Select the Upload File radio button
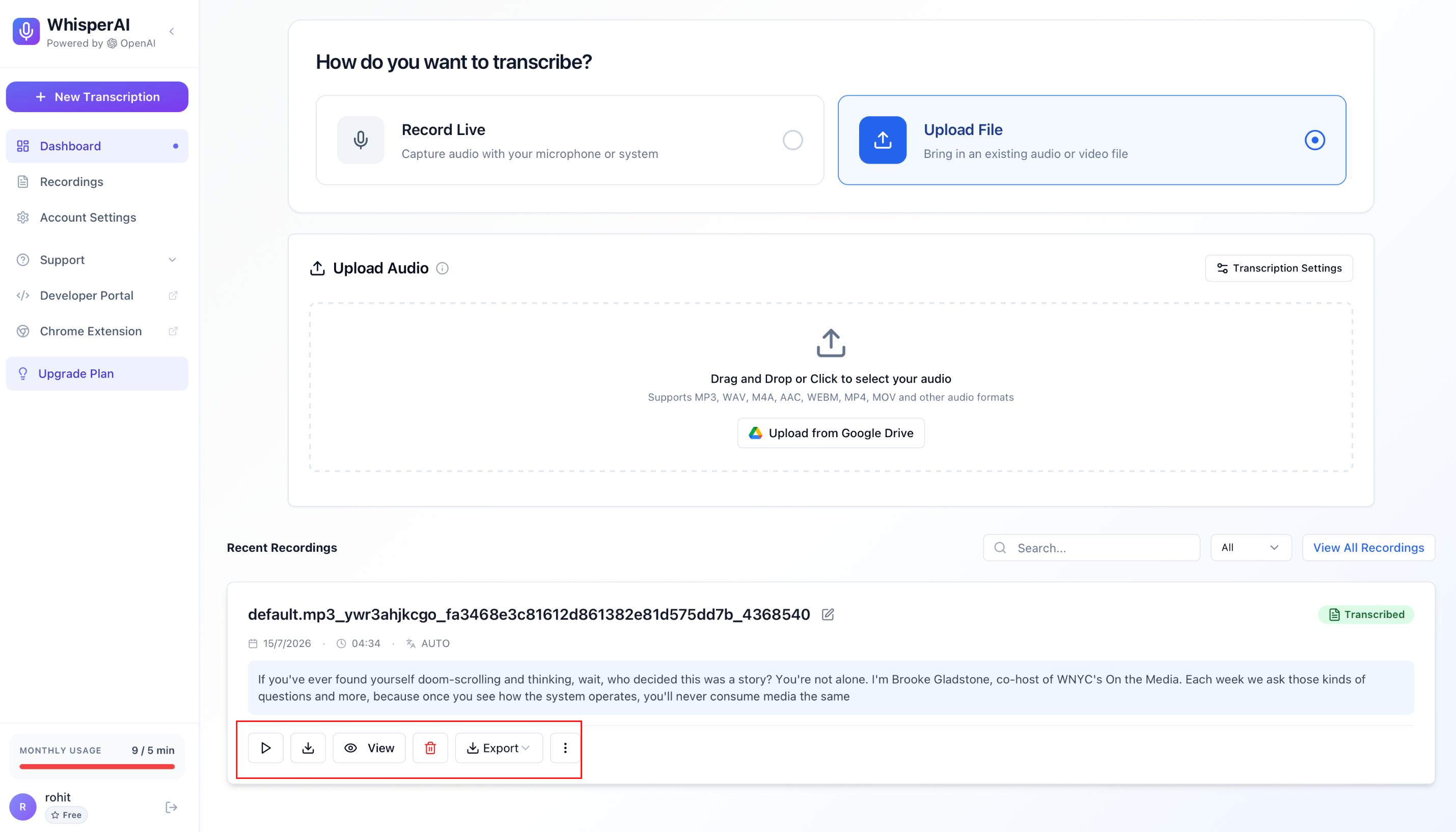The width and height of the screenshot is (1456, 832). [x=1314, y=140]
